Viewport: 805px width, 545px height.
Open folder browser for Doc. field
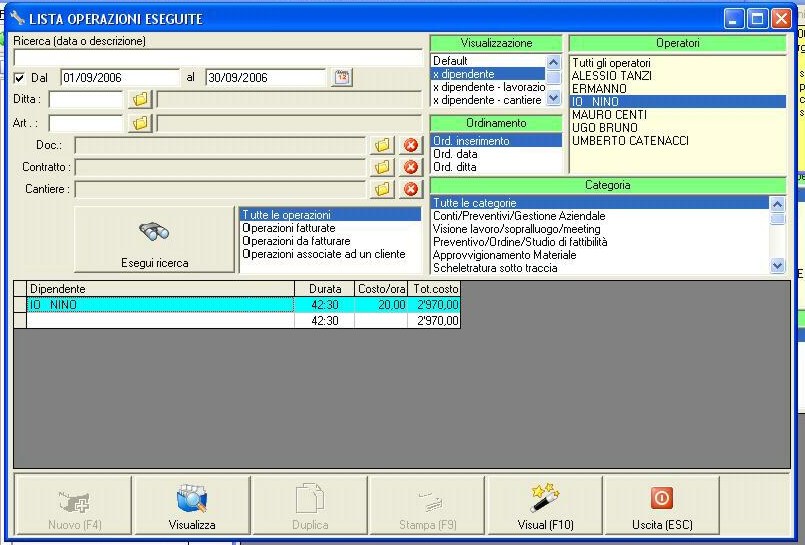tap(382, 145)
